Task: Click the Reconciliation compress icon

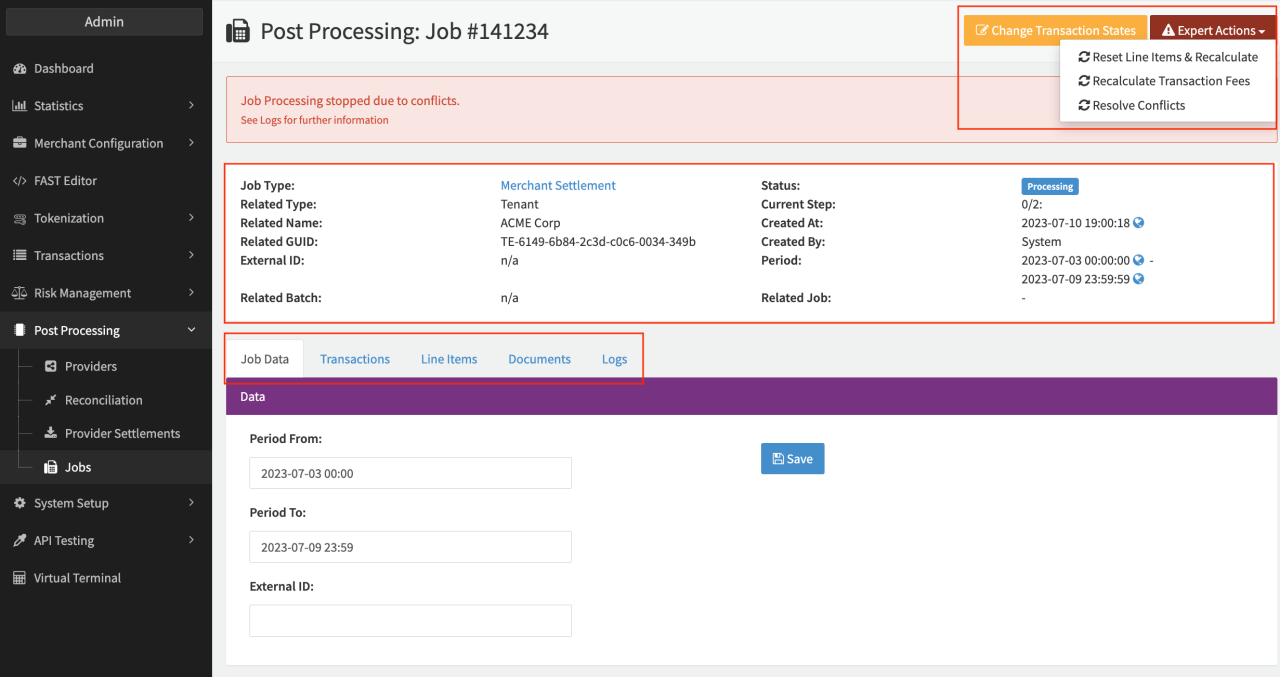Action: (51, 400)
